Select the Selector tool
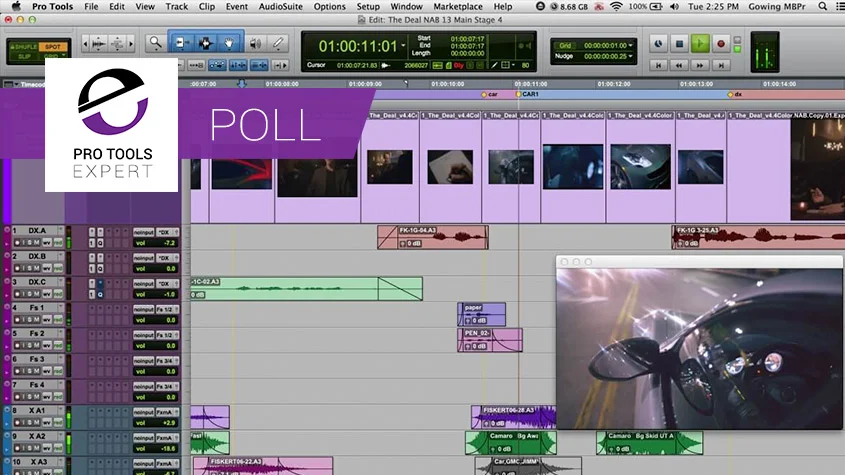The image size is (845, 475). (205, 43)
